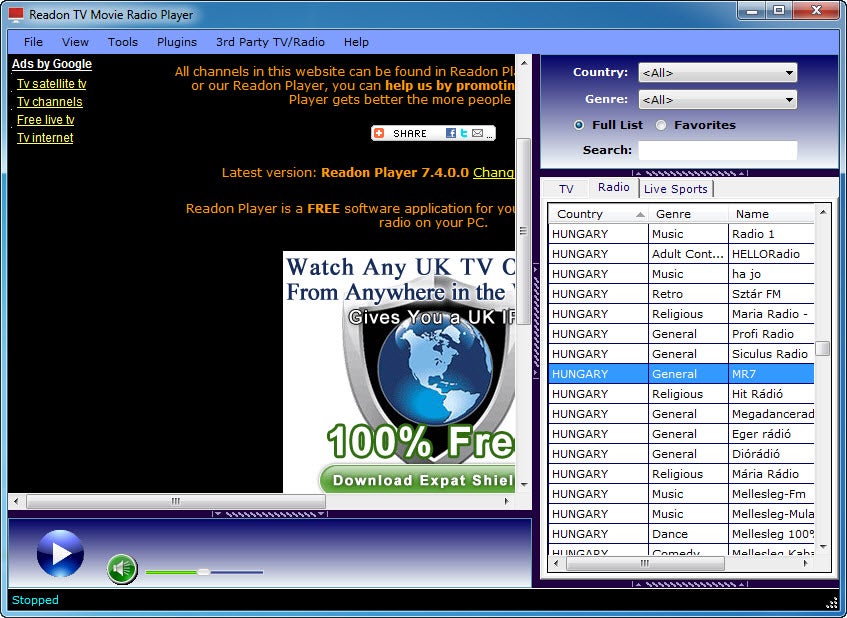Viewport: 847px width, 618px height.
Task: Open the Plugins menu
Action: point(177,42)
